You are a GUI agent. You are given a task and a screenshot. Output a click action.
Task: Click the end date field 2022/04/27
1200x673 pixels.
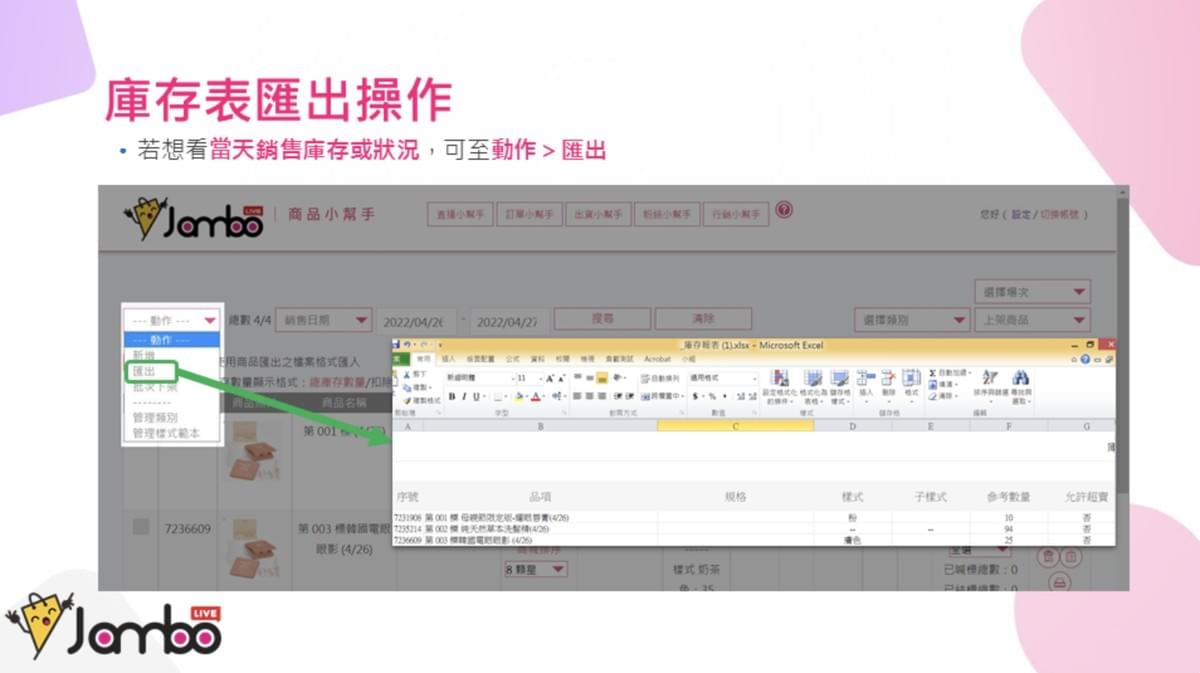click(x=510, y=321)
